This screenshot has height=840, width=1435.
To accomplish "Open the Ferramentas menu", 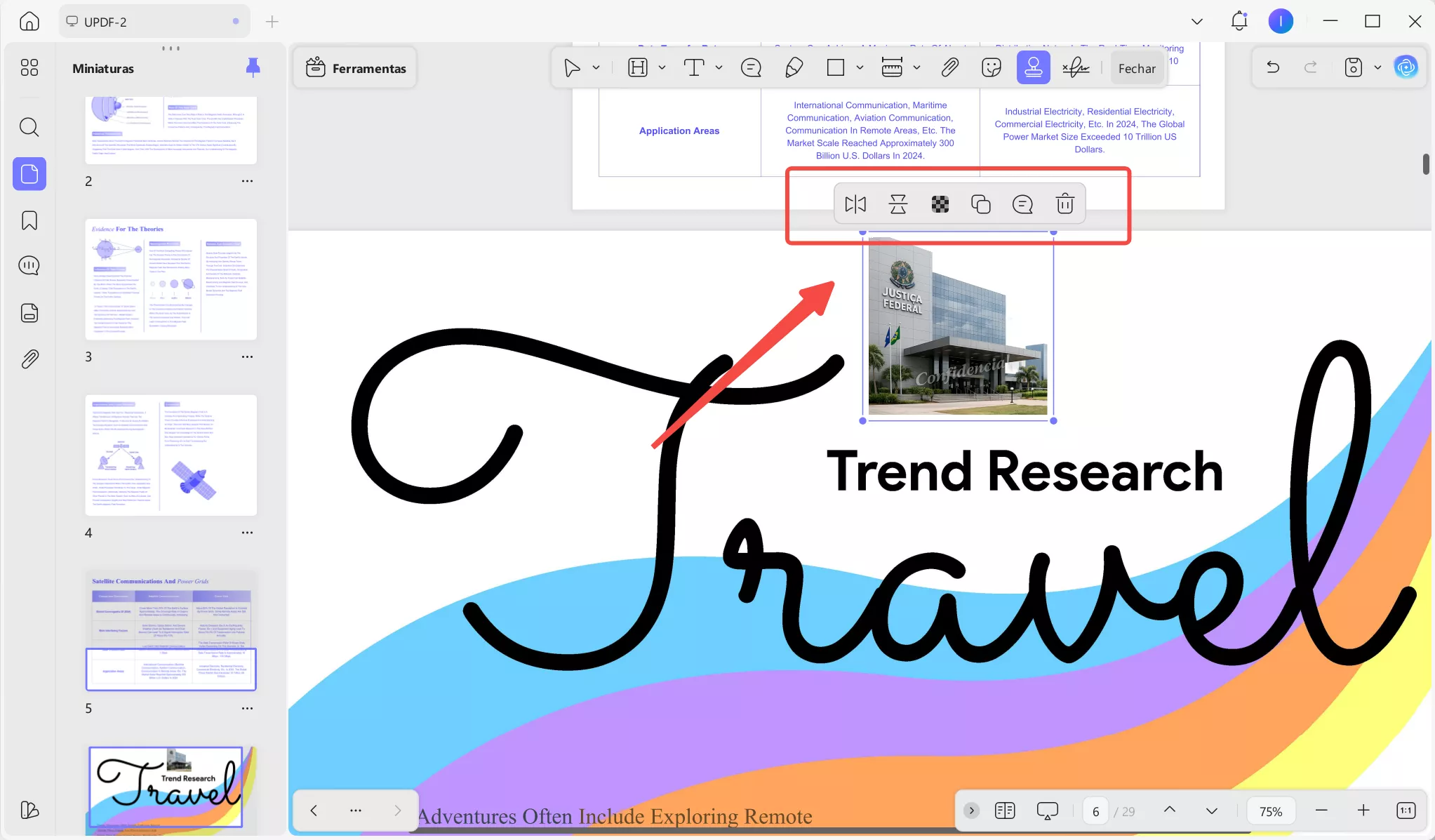I will pos(356,68).
